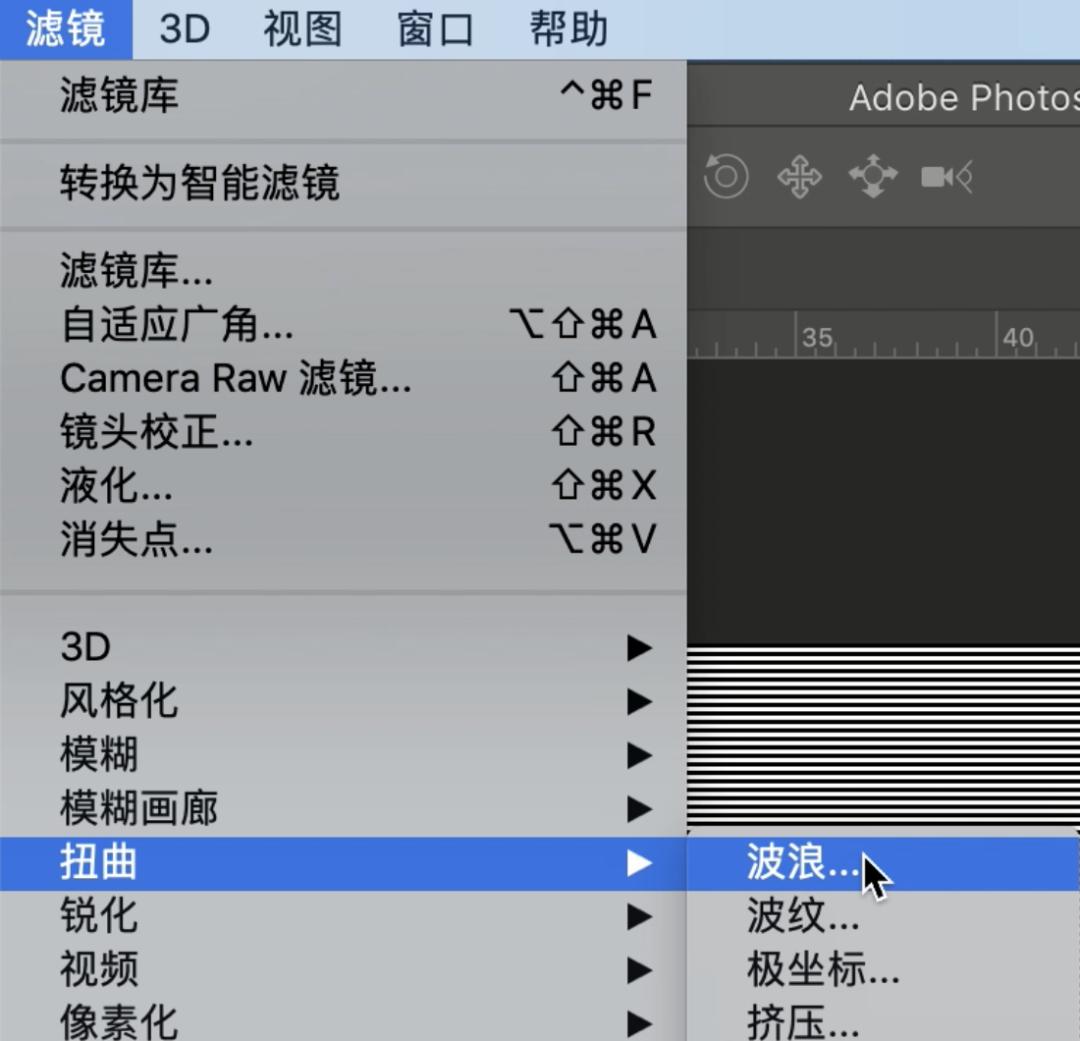Click the pan 3D camera arrows icon
1080x1041 pixels.
tap(799, 175)
